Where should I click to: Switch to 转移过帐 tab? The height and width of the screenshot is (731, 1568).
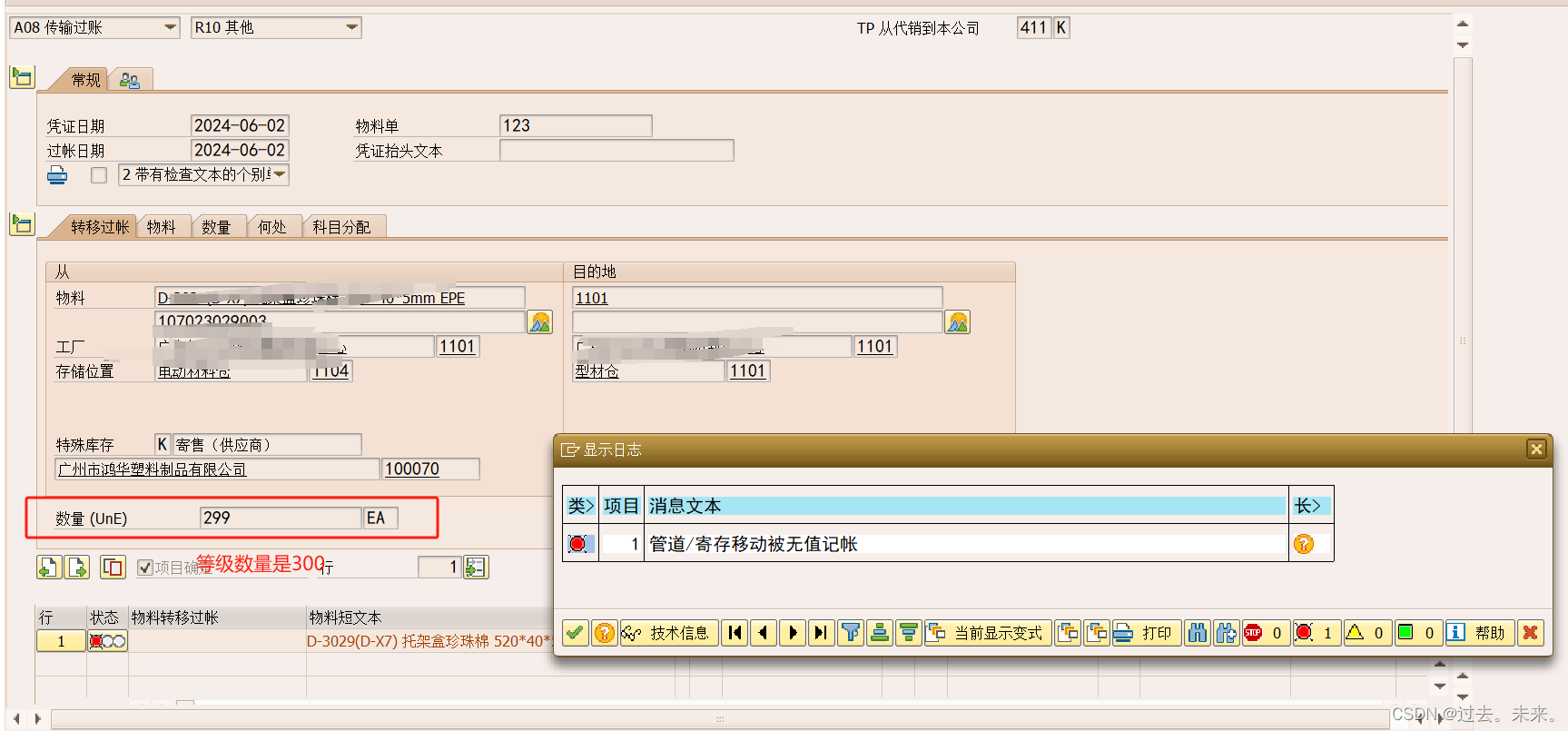(99, 226)
